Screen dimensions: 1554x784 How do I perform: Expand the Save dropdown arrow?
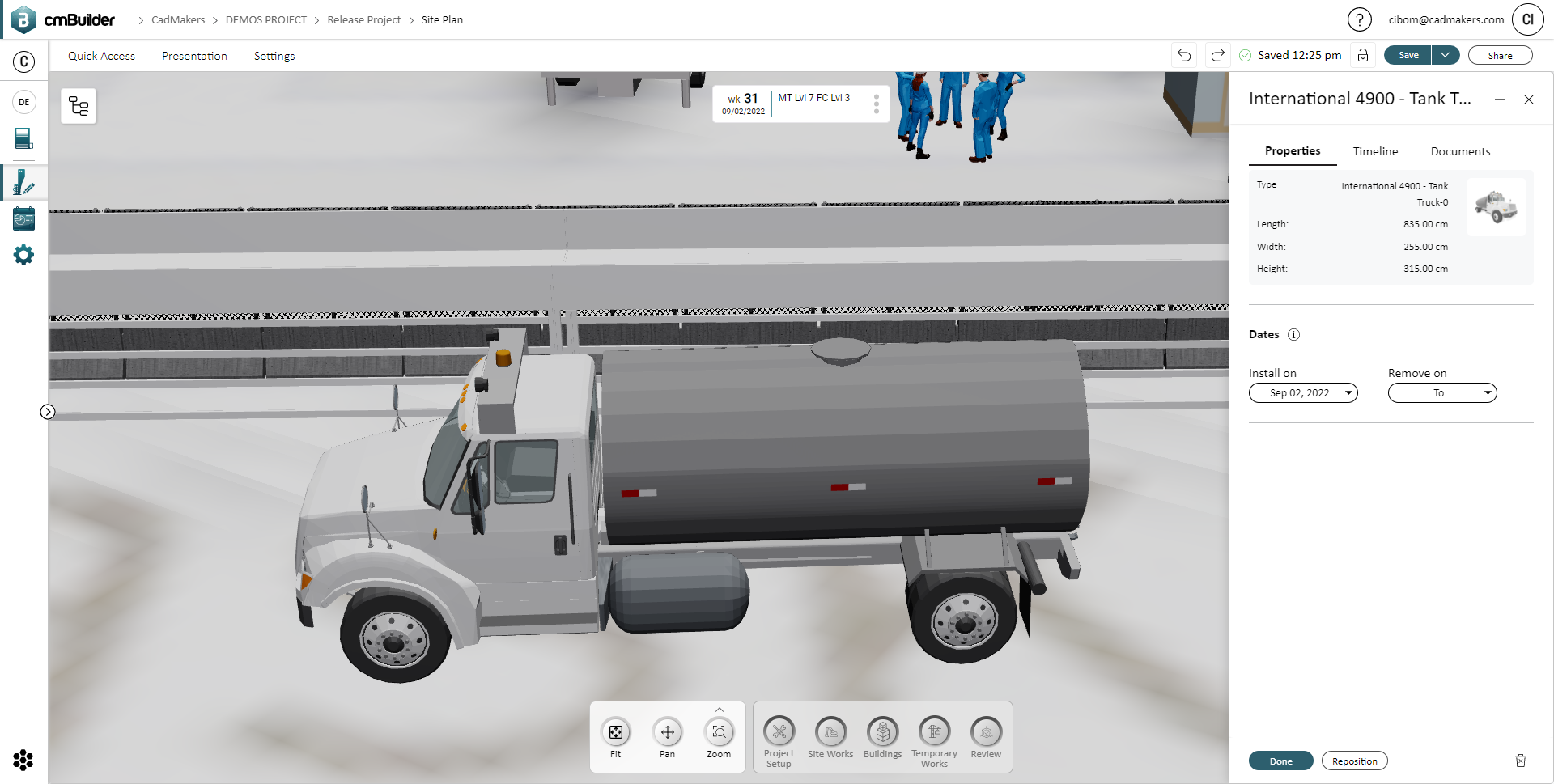(1446, 55)
